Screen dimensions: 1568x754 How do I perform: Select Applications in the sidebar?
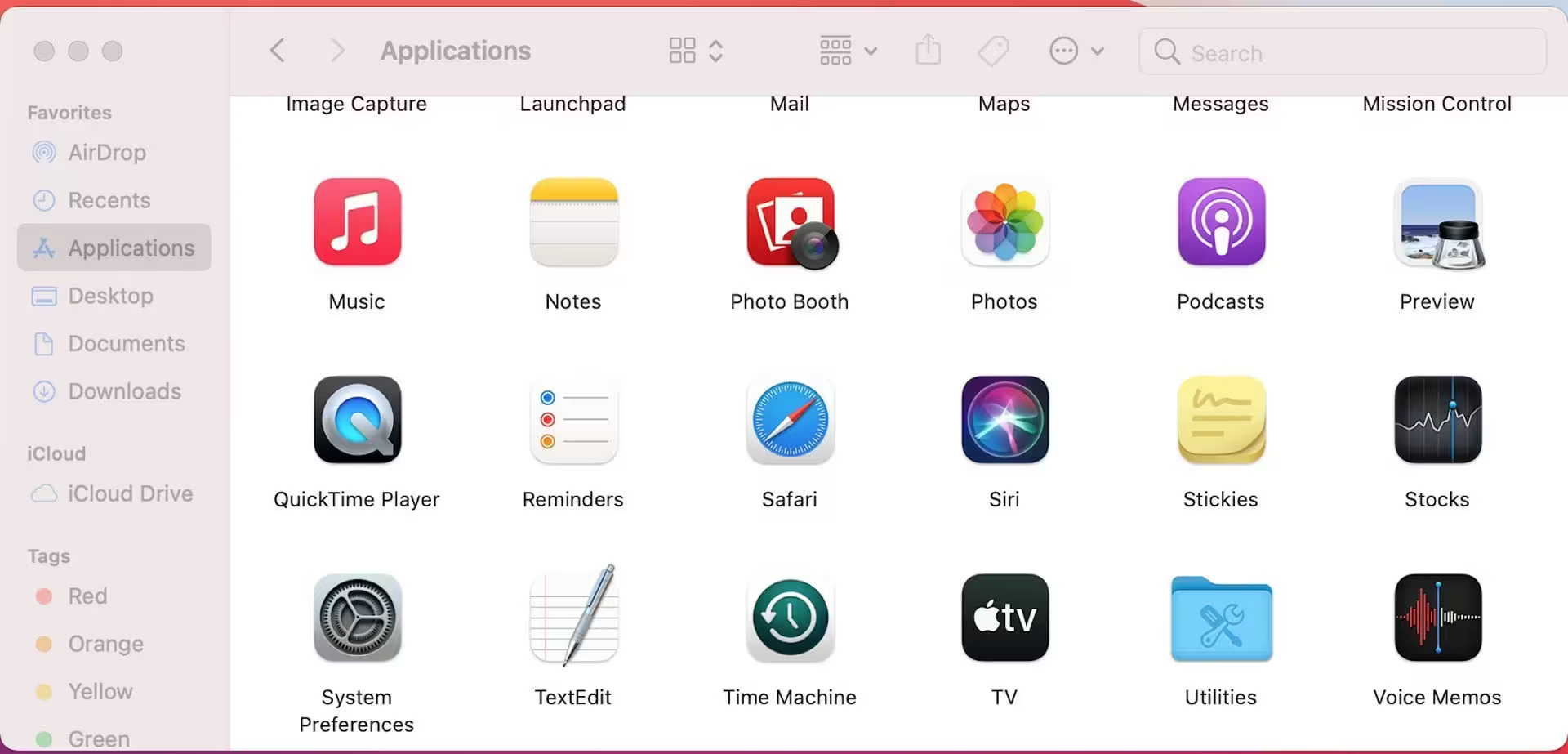click(x=114, y=248)
